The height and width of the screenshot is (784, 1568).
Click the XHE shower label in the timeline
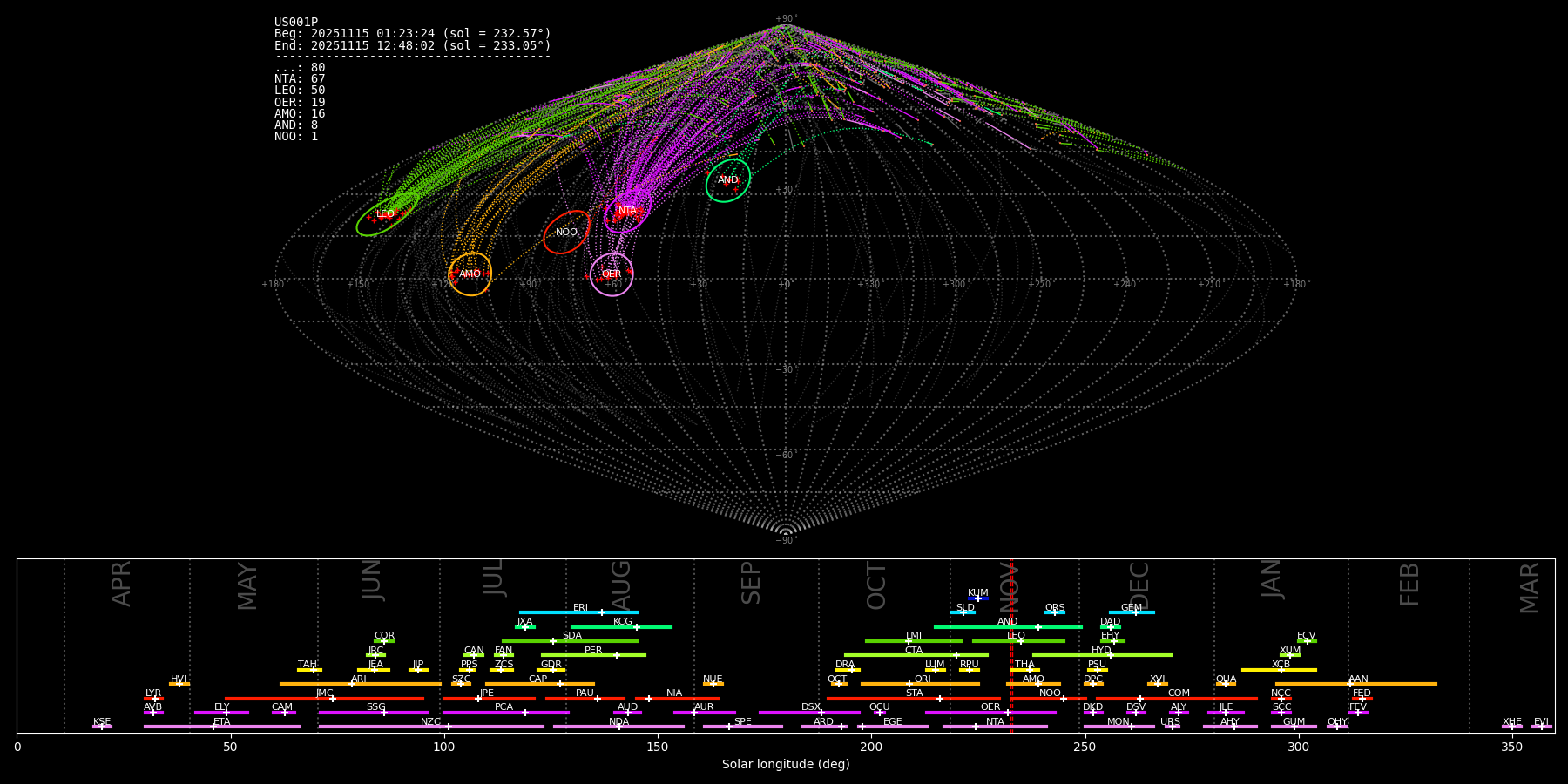[1511, 722]
